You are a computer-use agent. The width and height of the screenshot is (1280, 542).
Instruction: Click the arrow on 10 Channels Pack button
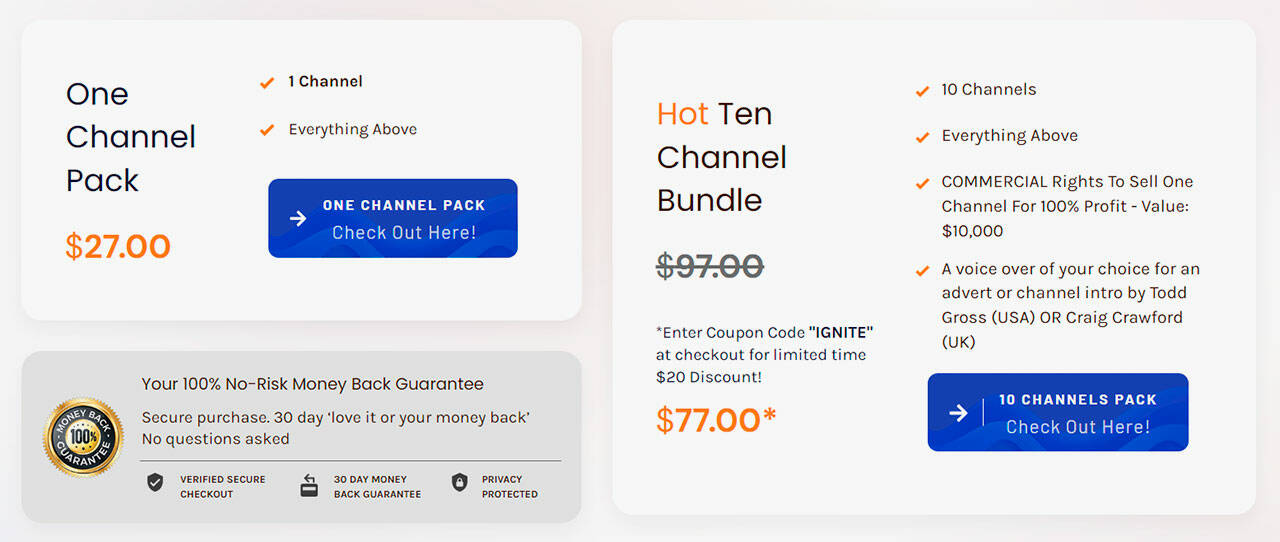(958, 413)
